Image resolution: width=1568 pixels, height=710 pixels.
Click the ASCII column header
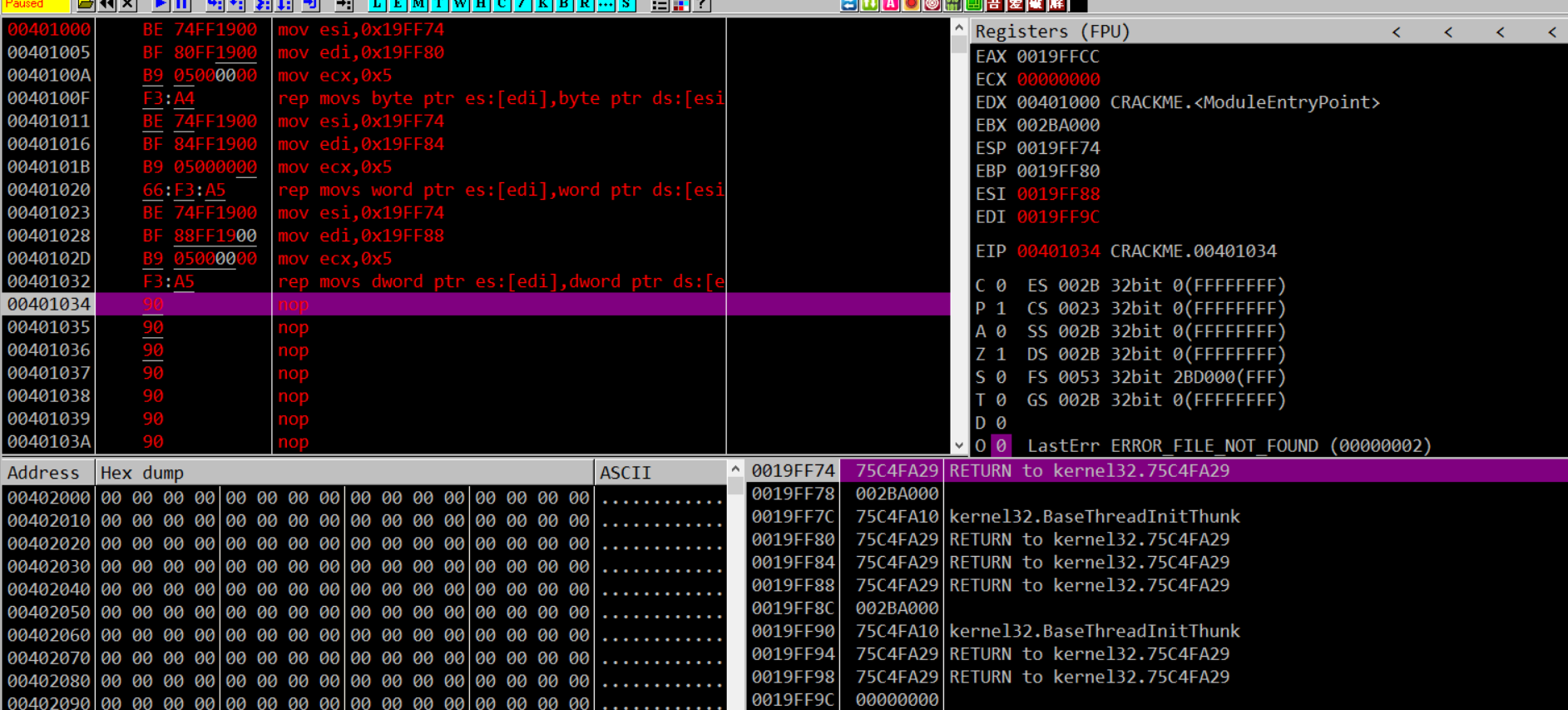(x=660, y=473)
